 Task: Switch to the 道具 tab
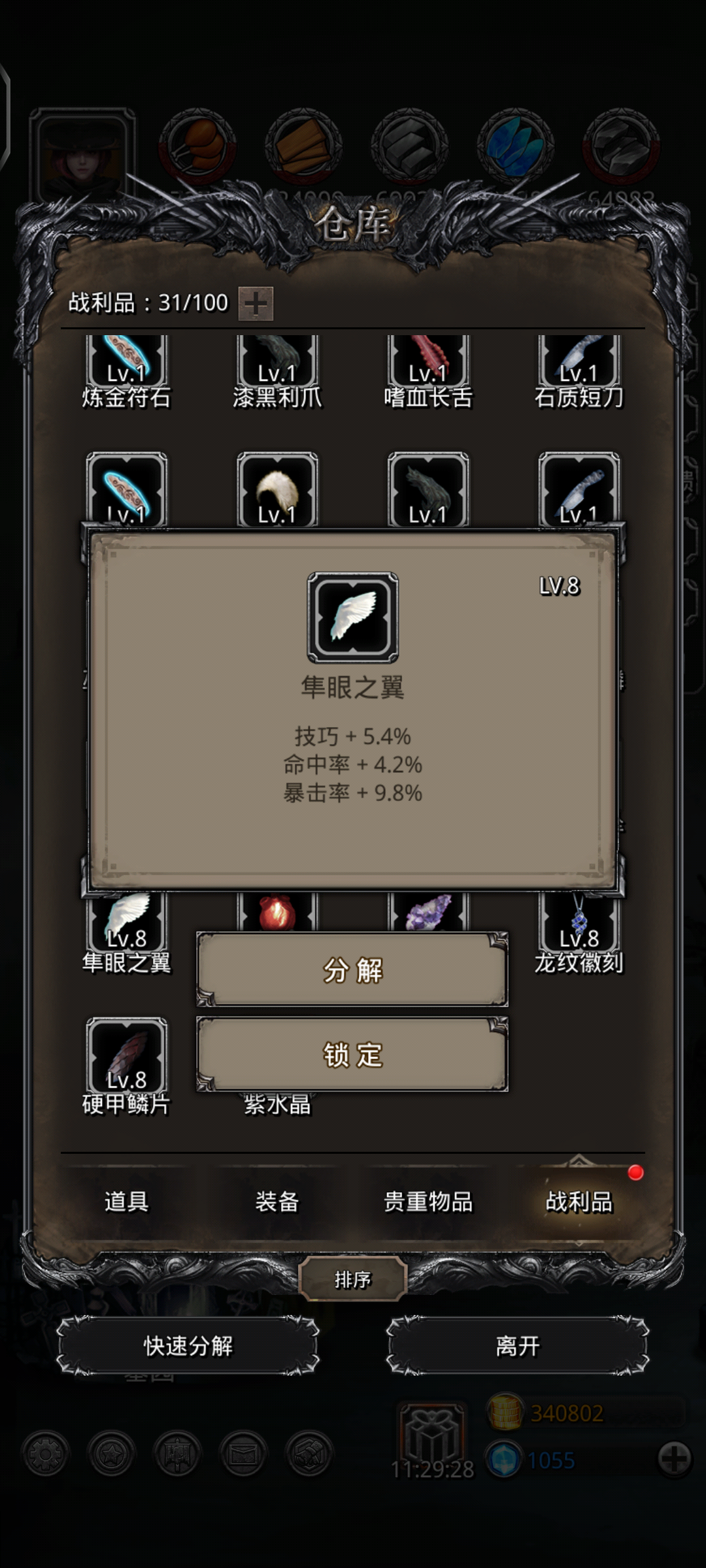click(126, 1201)
